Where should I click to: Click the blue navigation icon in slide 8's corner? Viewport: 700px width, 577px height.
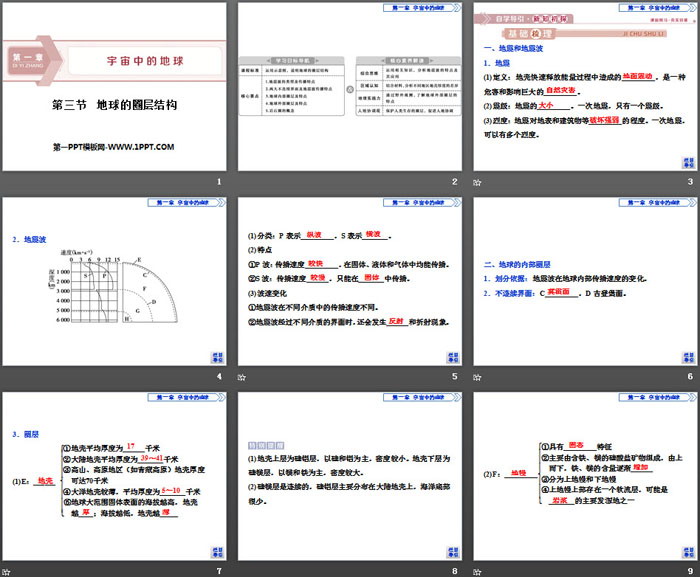(453, 552)
